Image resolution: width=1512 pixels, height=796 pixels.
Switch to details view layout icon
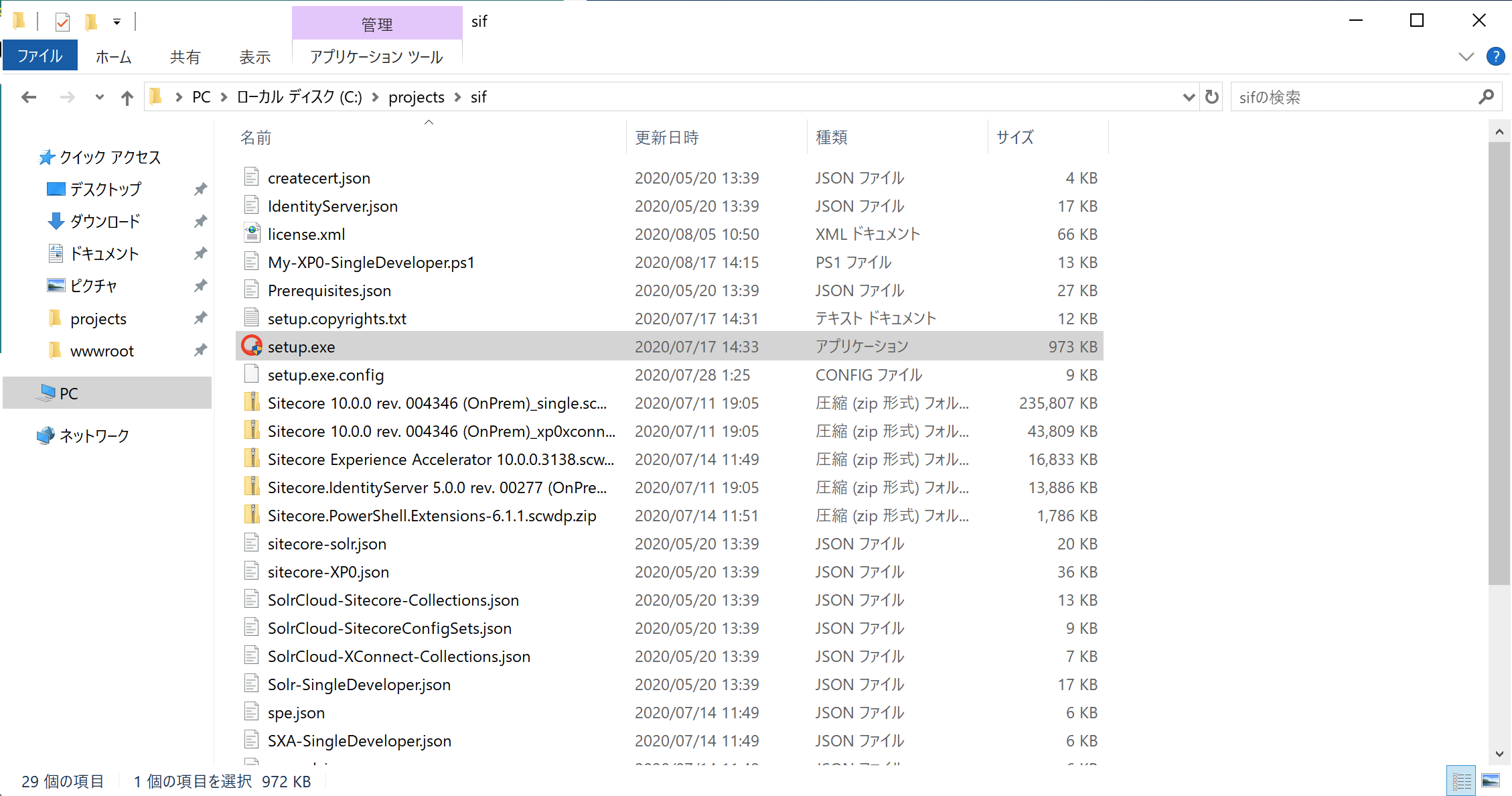coord(1462,781)
